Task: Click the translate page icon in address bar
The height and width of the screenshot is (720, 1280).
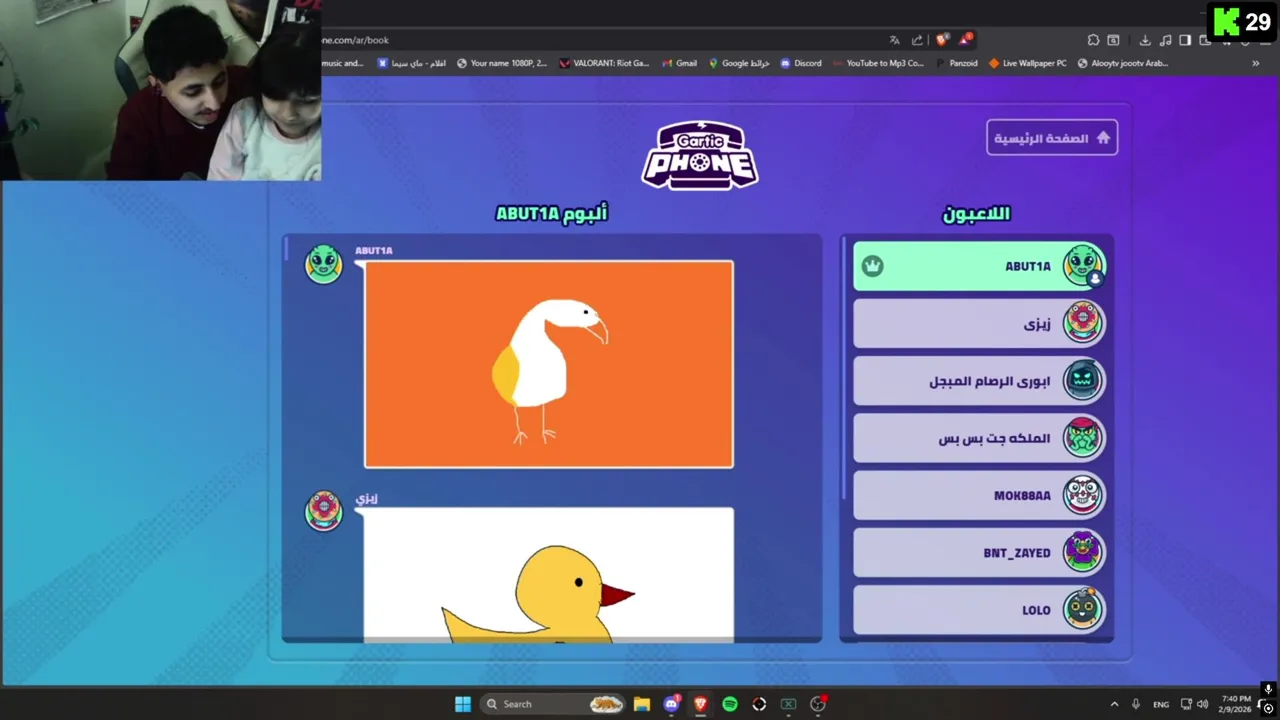Action: [894, 40]
